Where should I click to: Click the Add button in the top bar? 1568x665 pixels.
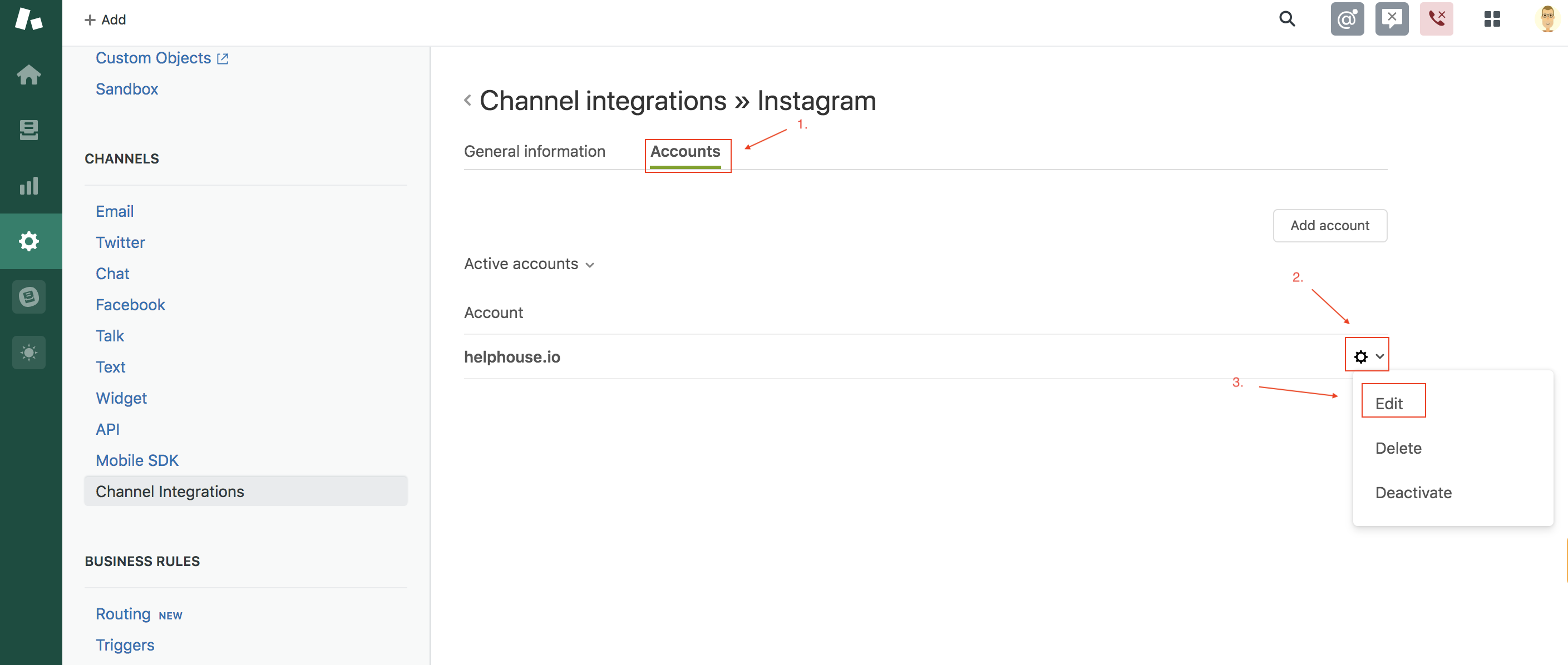(x=105, y=20)
